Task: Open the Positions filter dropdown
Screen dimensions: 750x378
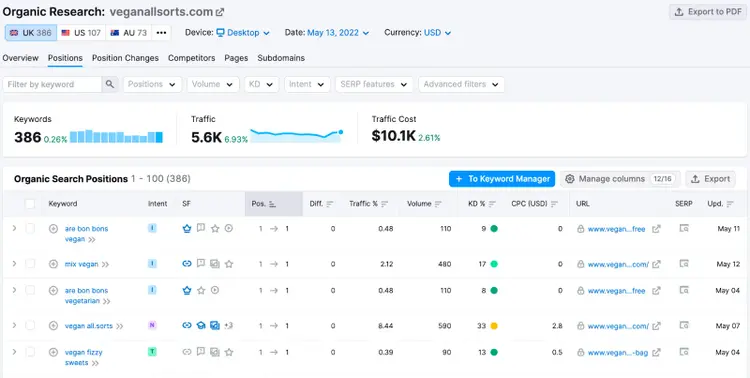Action: coord(152,84)
